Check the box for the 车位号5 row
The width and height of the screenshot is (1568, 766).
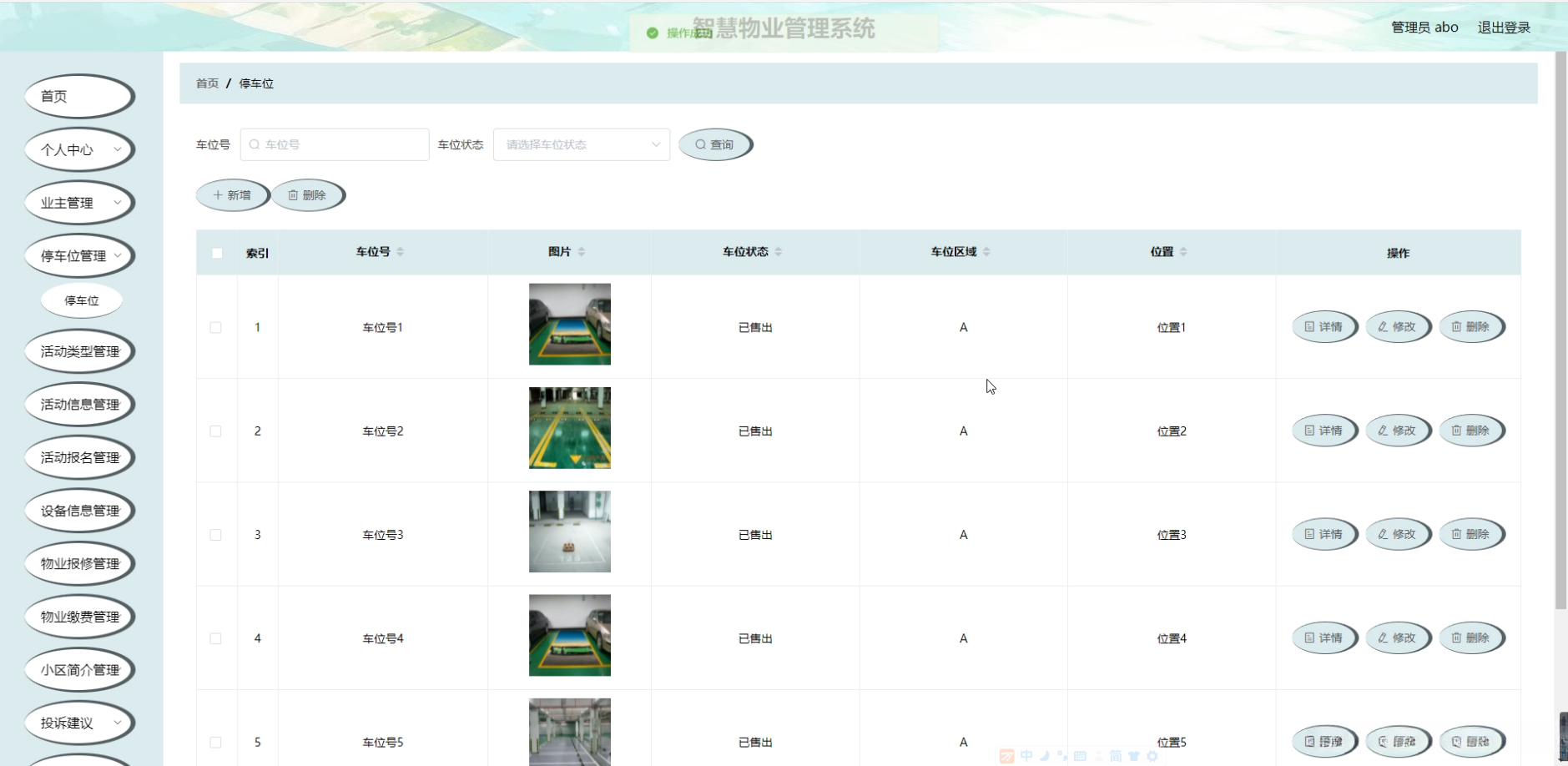click(x=215, y=742)
